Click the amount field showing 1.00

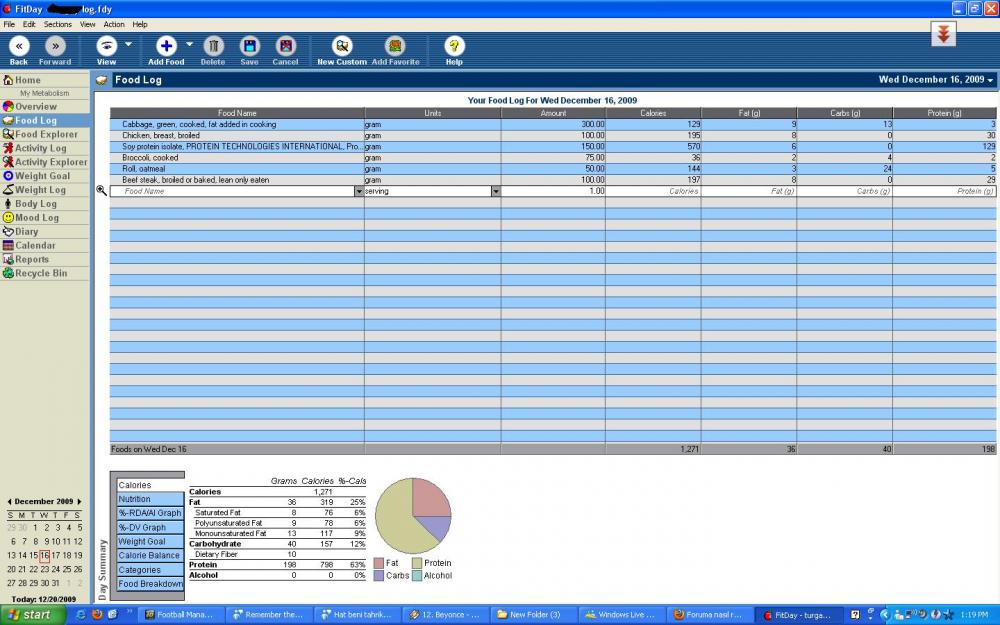coord(553,191)
